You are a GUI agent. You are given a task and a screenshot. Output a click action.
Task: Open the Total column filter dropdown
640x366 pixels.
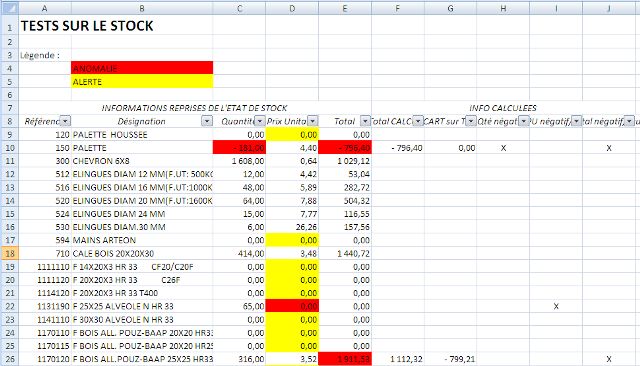[x=365, y=121]
